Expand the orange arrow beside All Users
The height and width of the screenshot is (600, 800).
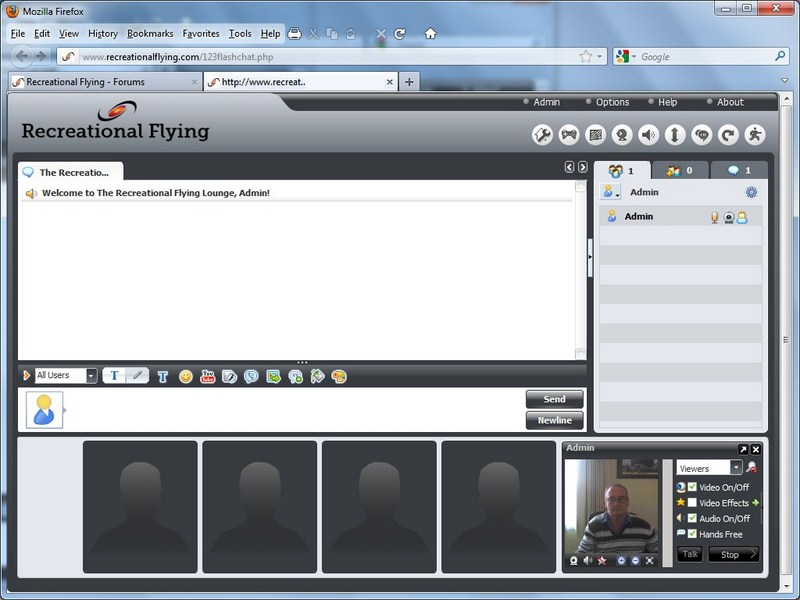point(26,376)
